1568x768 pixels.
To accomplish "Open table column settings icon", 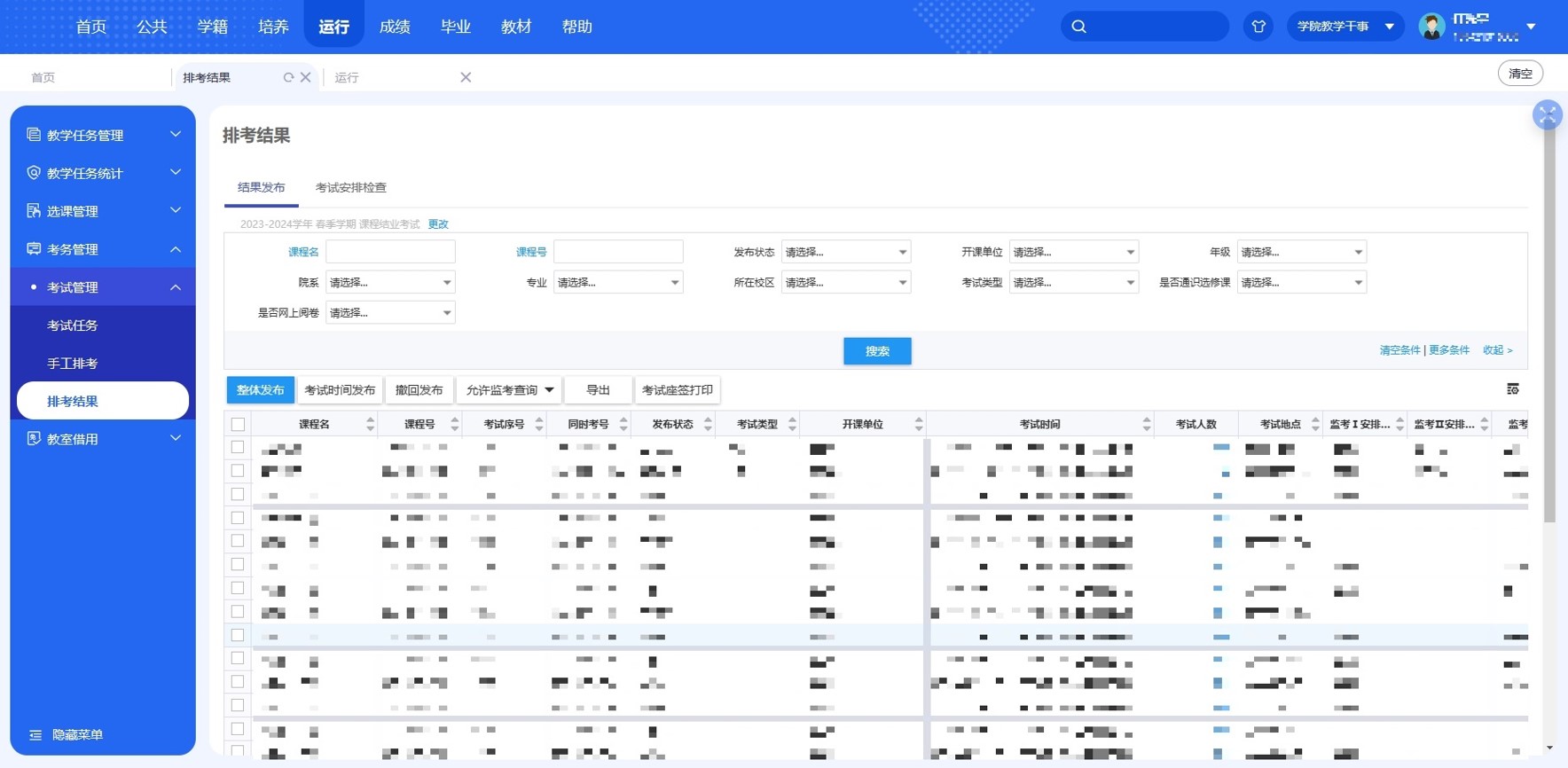I will (x=1513, y=389).
